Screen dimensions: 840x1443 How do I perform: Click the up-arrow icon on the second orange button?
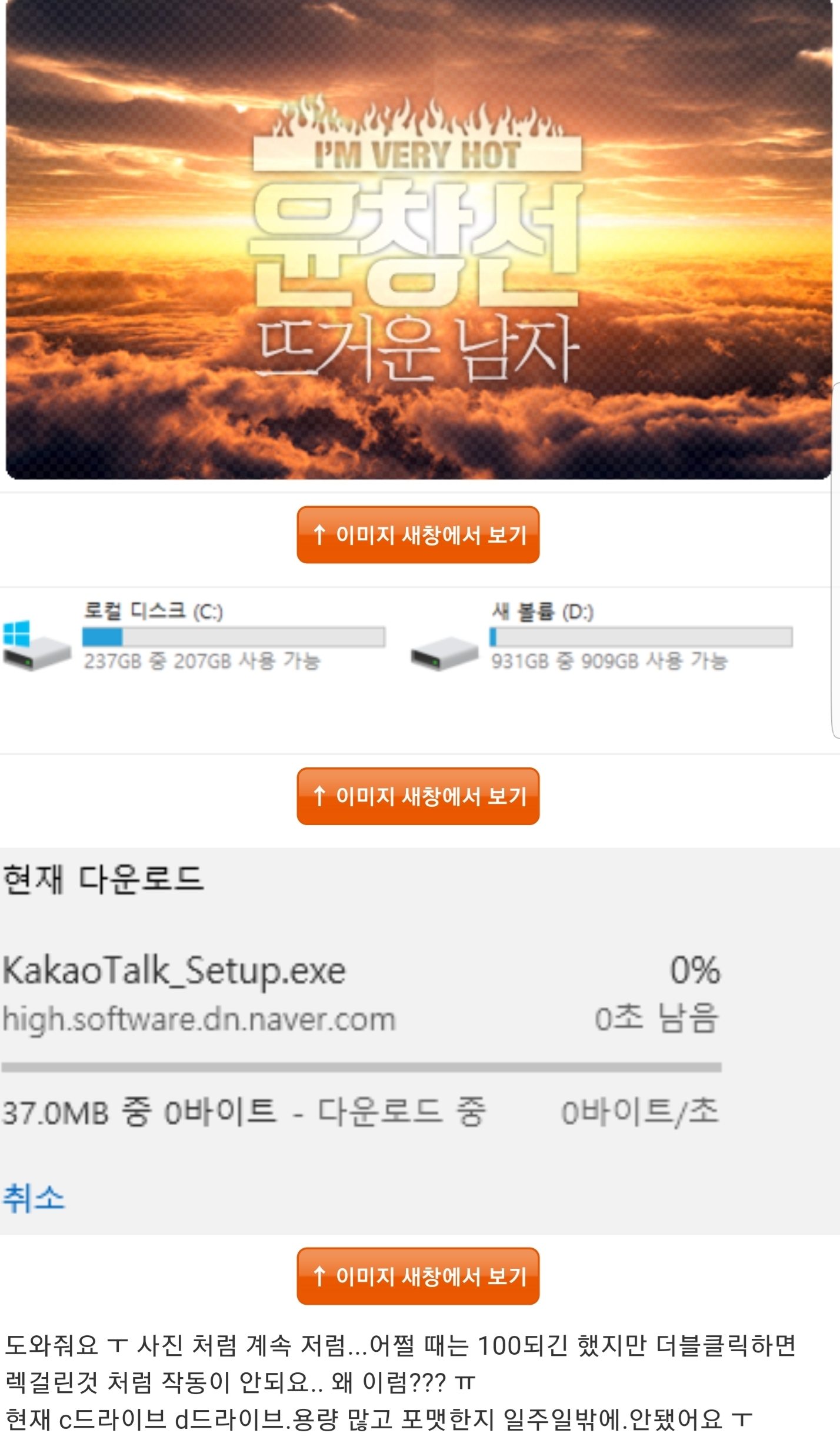point(319,796)
